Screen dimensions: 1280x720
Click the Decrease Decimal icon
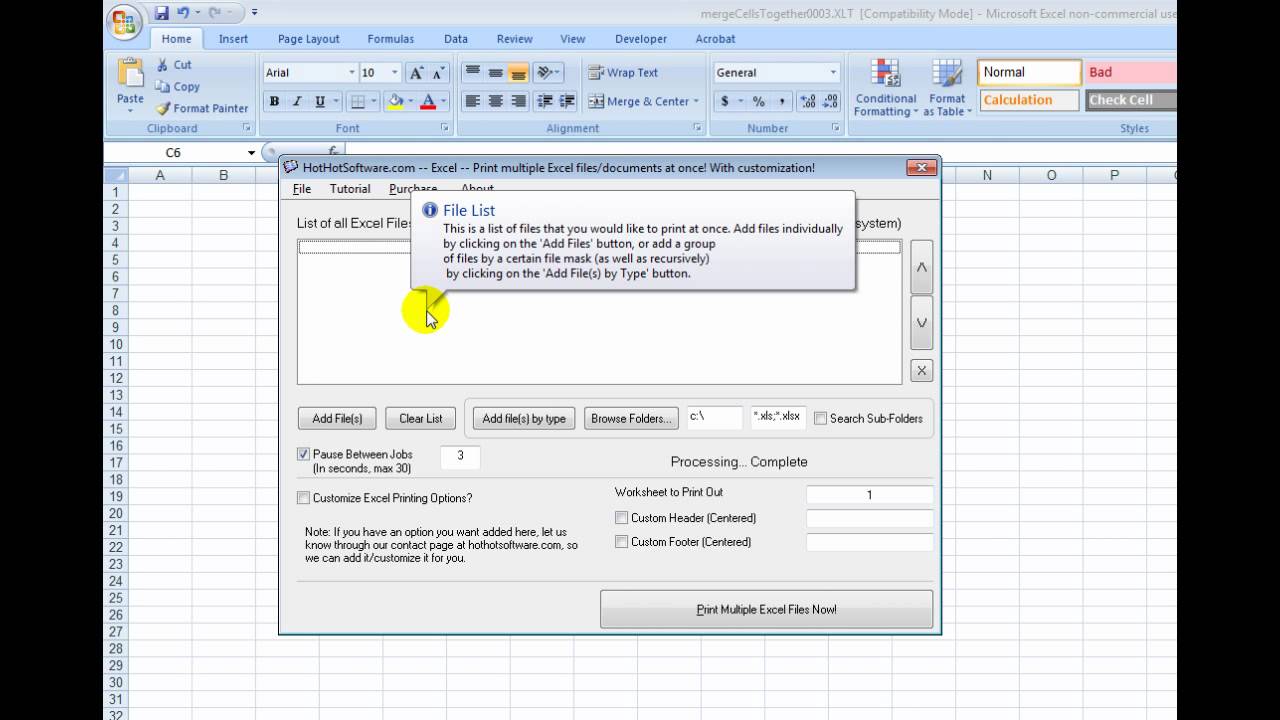coord(831,101)
